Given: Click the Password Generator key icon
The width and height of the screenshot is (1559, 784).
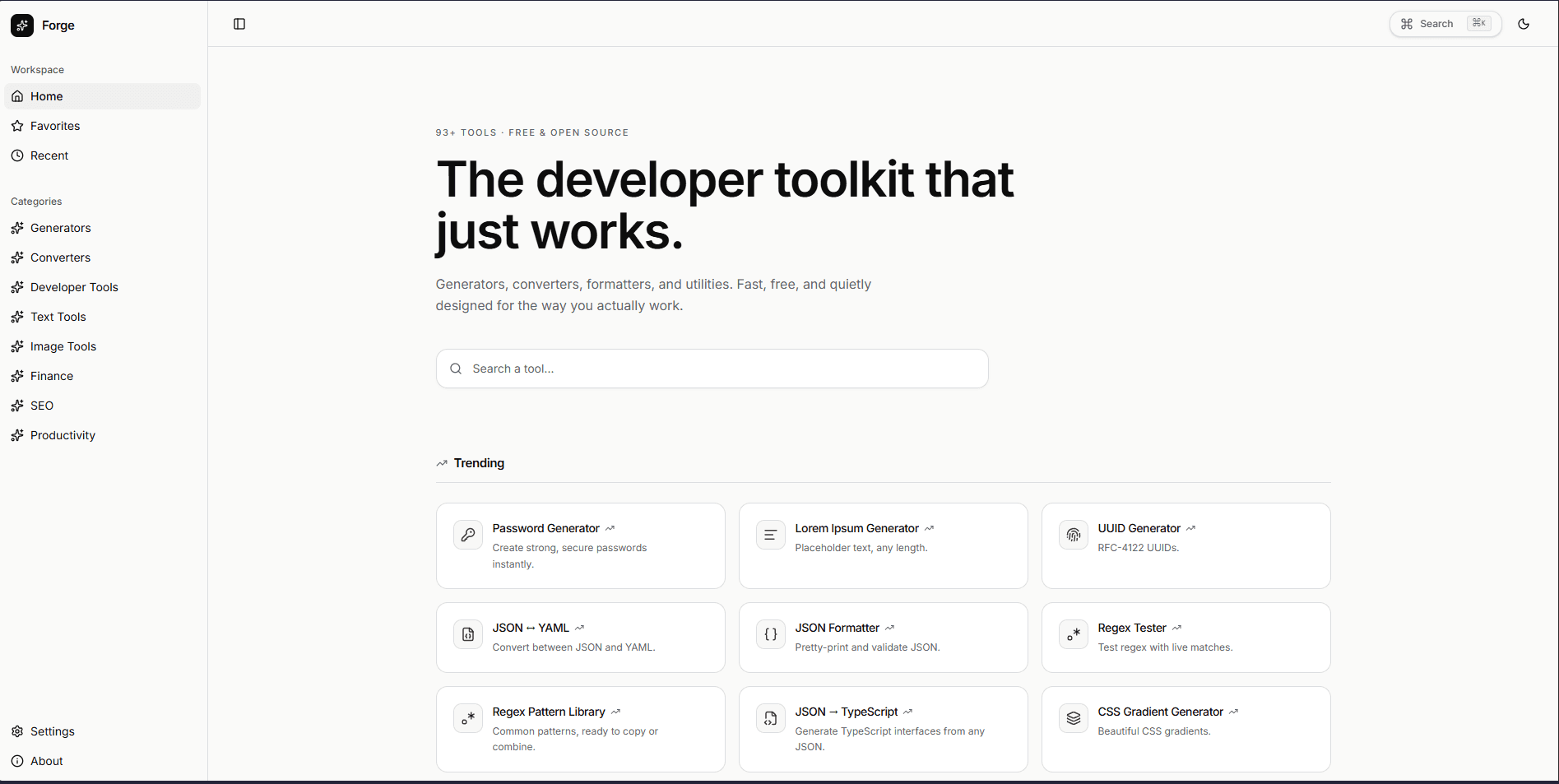Looking at the screenshot, I should pos(468,535).
